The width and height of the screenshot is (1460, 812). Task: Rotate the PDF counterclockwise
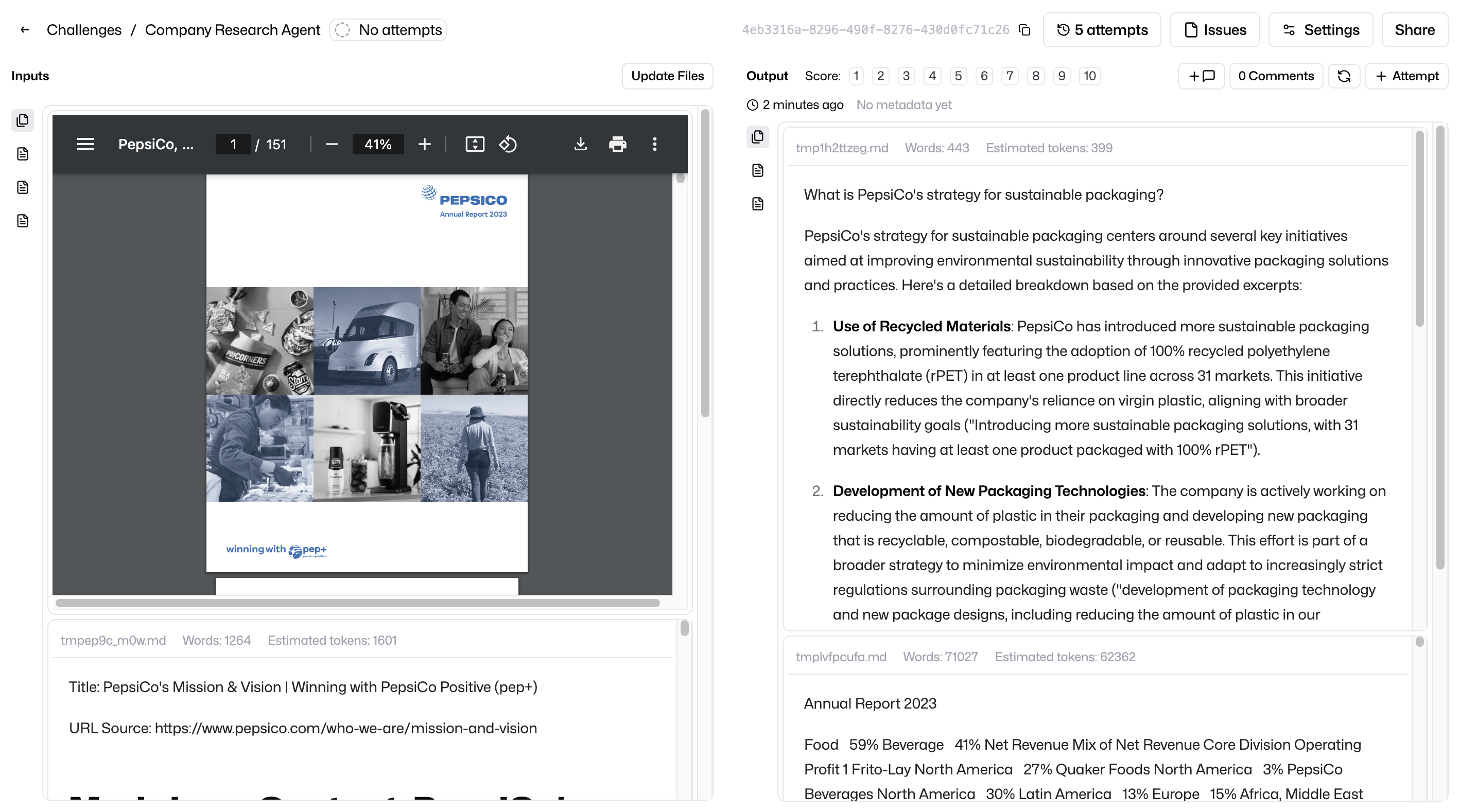[508, 144]
